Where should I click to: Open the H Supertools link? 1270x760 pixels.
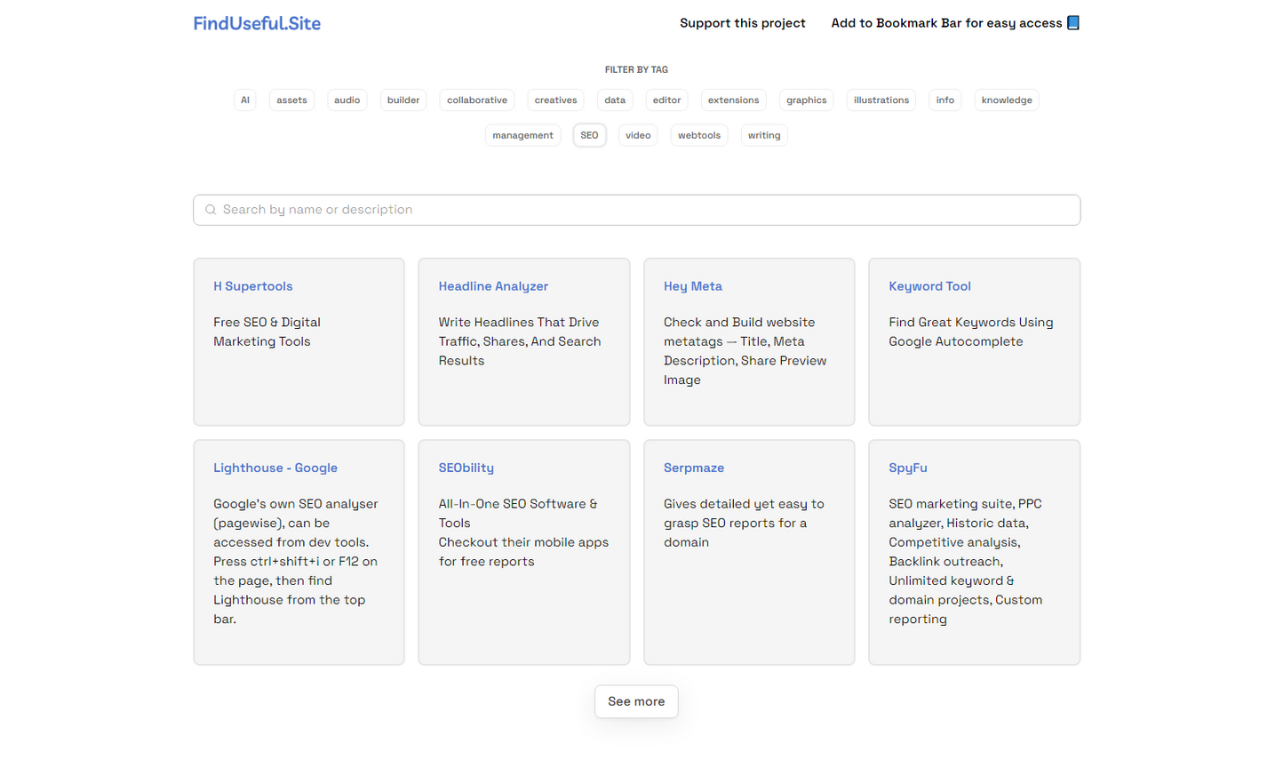[253, 286]
